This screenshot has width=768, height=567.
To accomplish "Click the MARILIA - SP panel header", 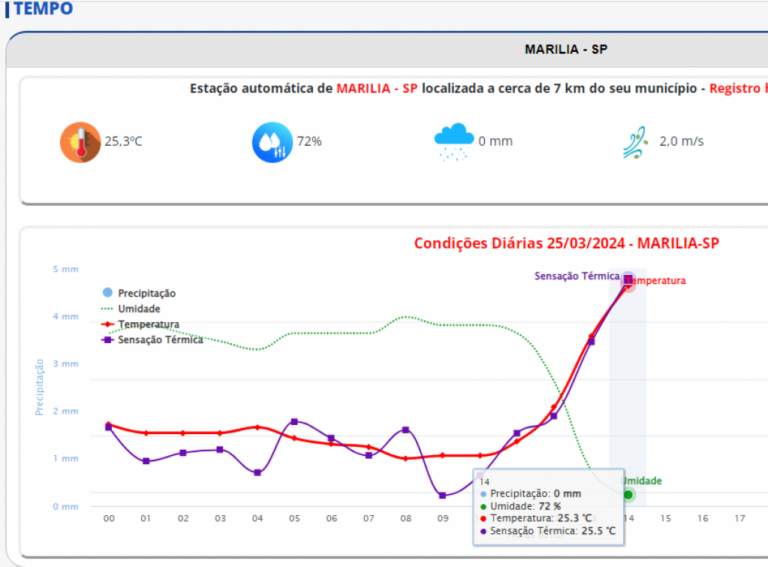I will pyautogui.click(x=566, y=49).
